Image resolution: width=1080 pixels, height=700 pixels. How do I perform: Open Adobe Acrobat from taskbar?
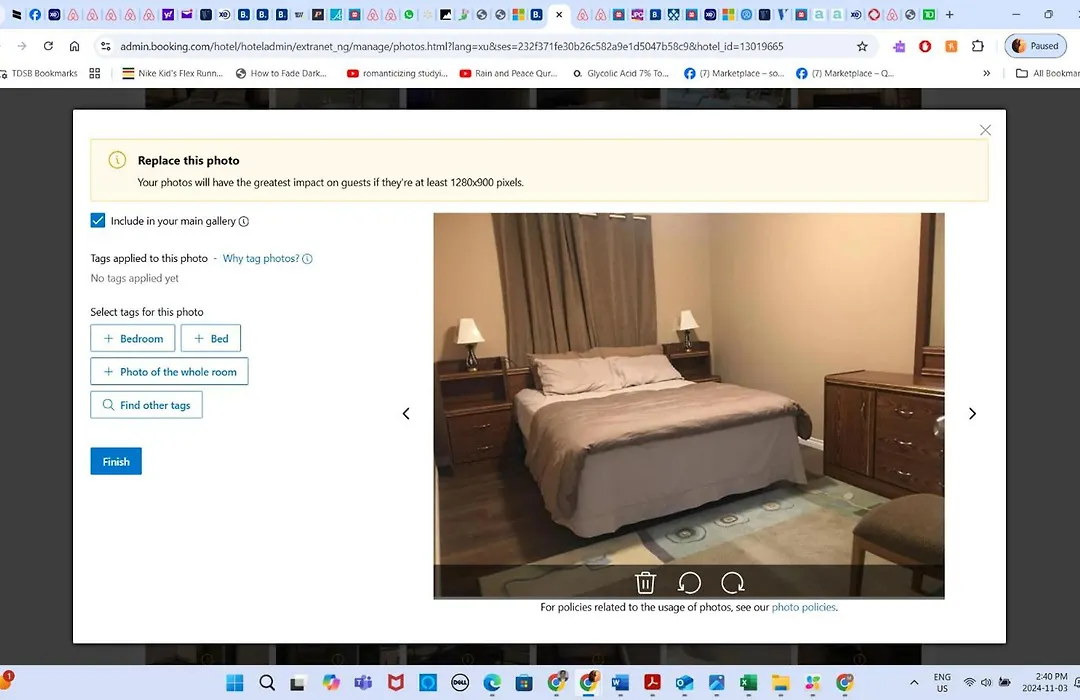click(652, 683)
